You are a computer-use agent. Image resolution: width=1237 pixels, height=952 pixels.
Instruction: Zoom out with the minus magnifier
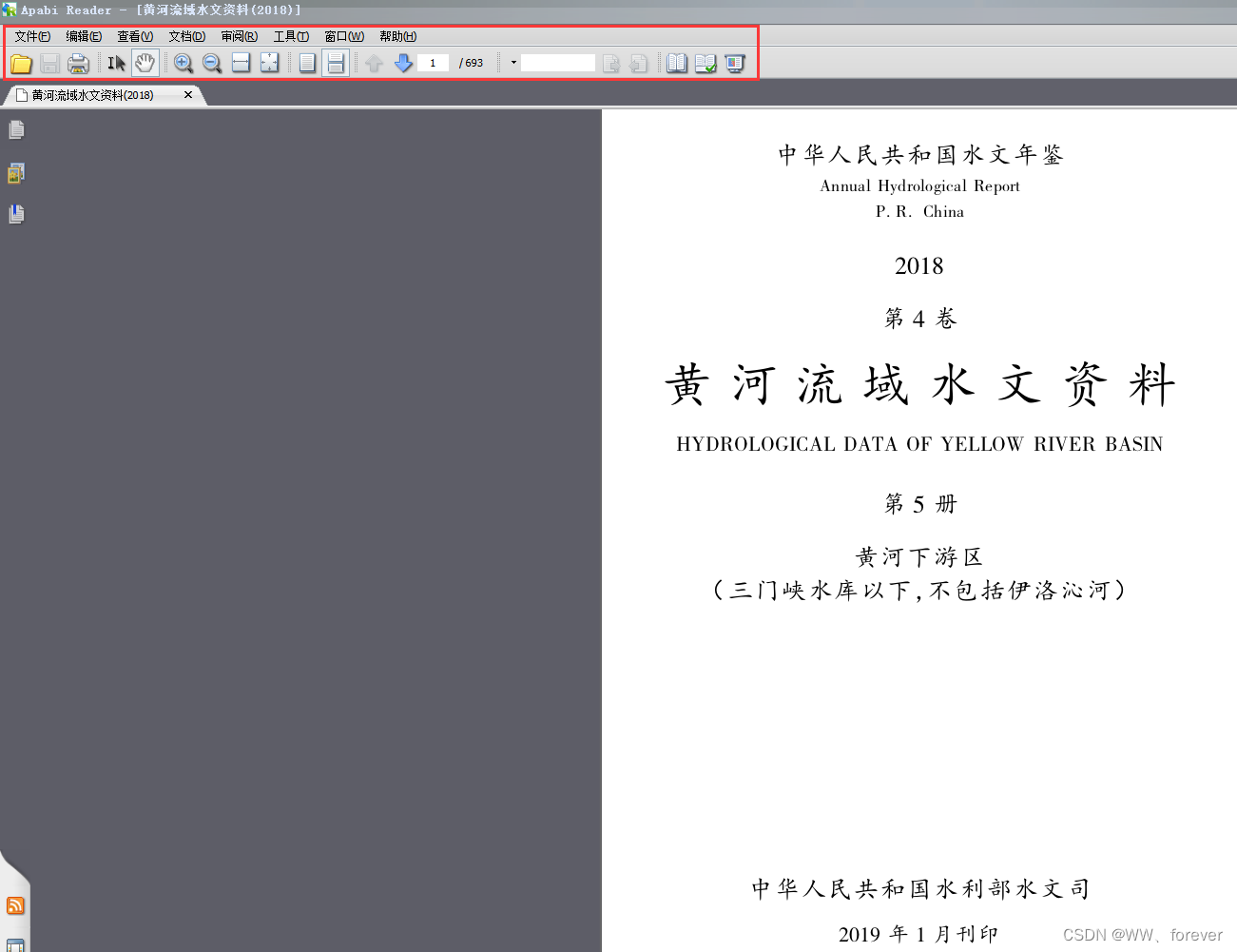tap(212, 64)
